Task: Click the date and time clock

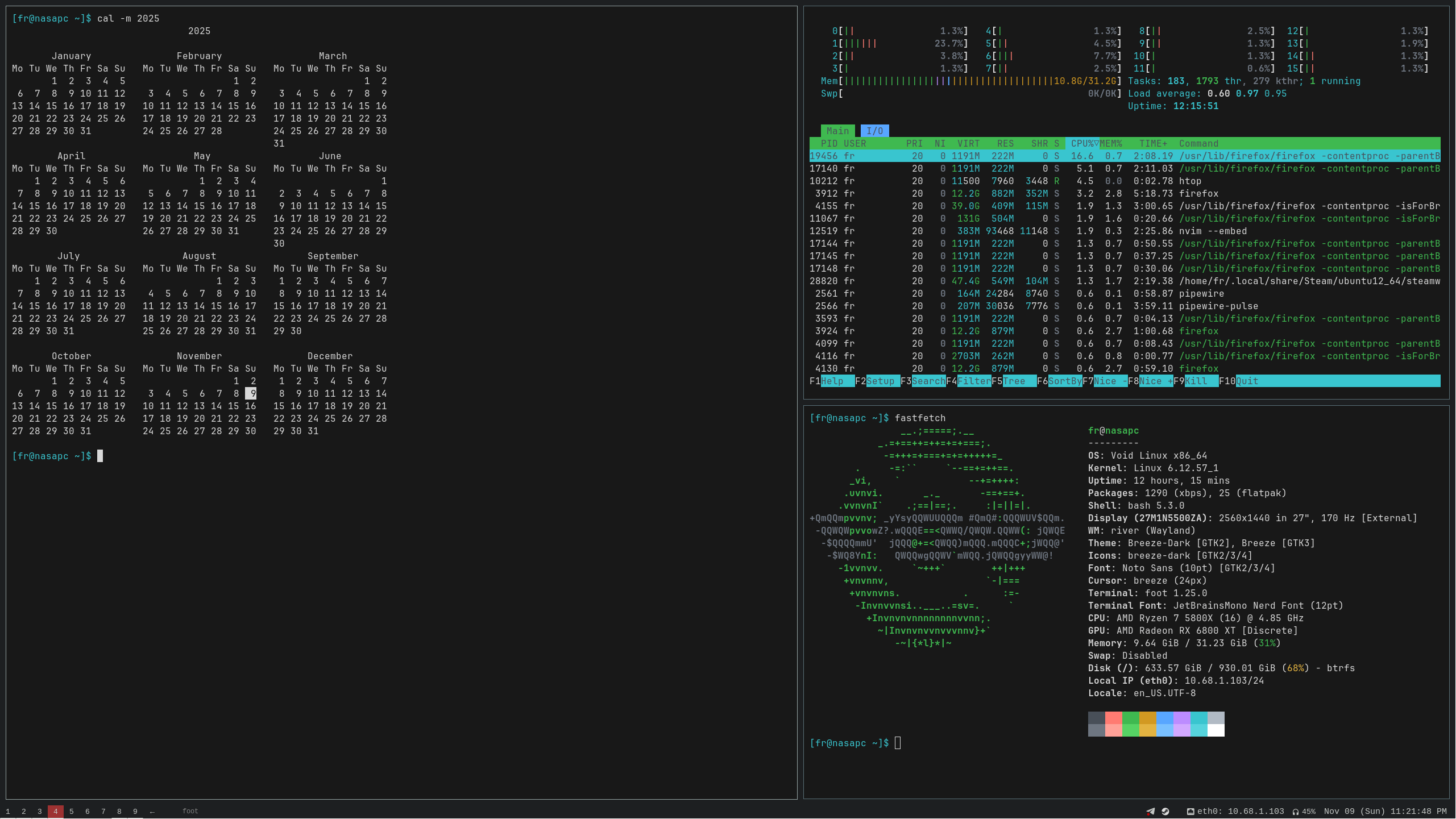Action: pyautogui.click(x=1385, y=812)
